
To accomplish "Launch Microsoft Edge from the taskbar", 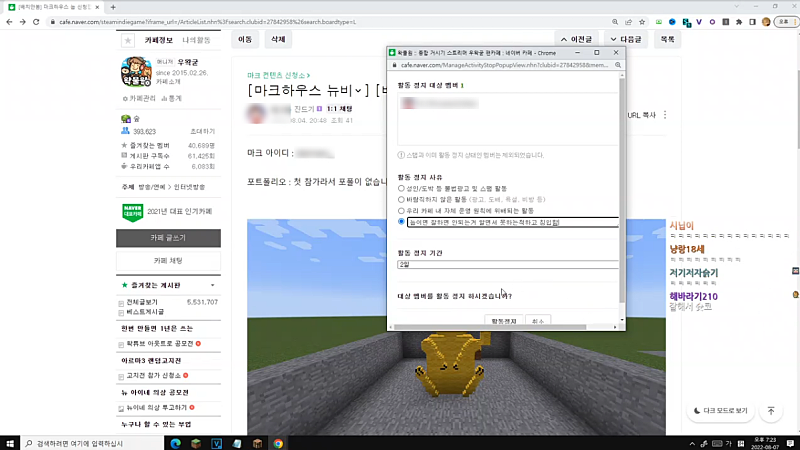I will [176, 443].
